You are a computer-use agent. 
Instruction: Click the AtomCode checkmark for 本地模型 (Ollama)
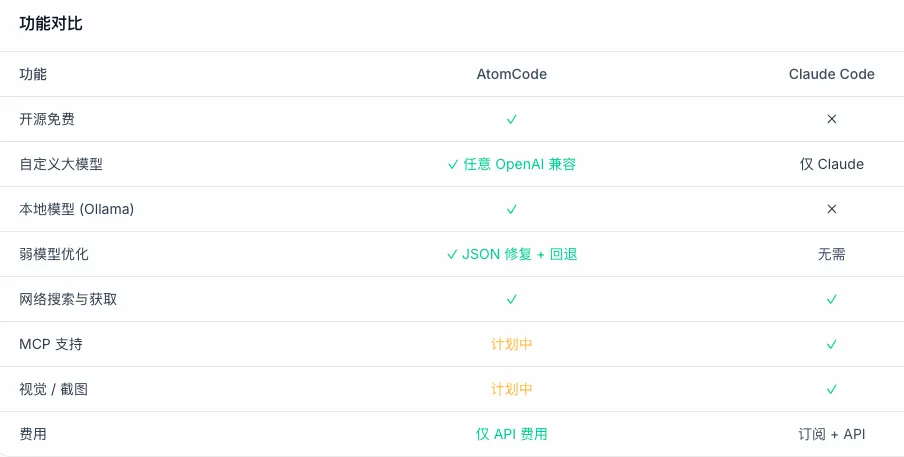pos(511,209)
